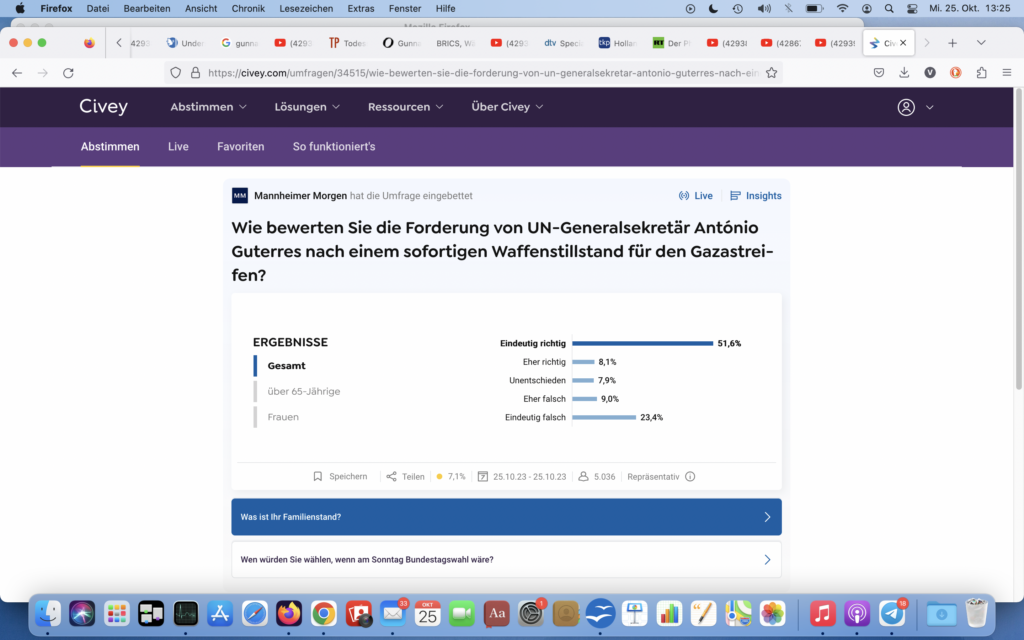Screen dimensions: 1024x640
Task: Click the Repräsentativ info icon
Action: click(x=690, y=477)
